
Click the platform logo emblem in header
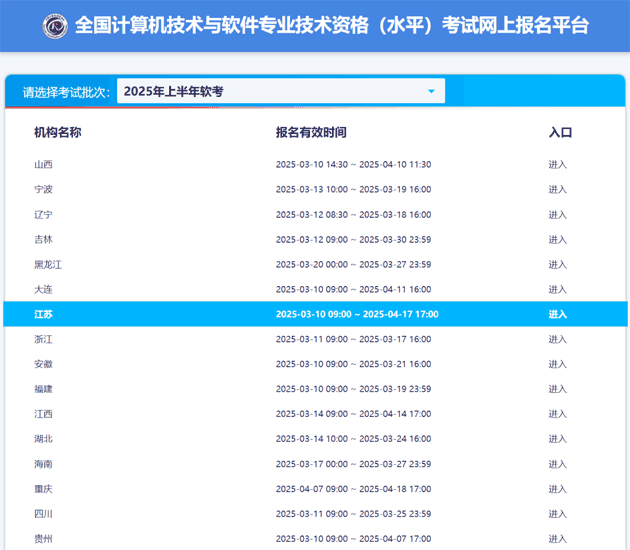(55, 26)
